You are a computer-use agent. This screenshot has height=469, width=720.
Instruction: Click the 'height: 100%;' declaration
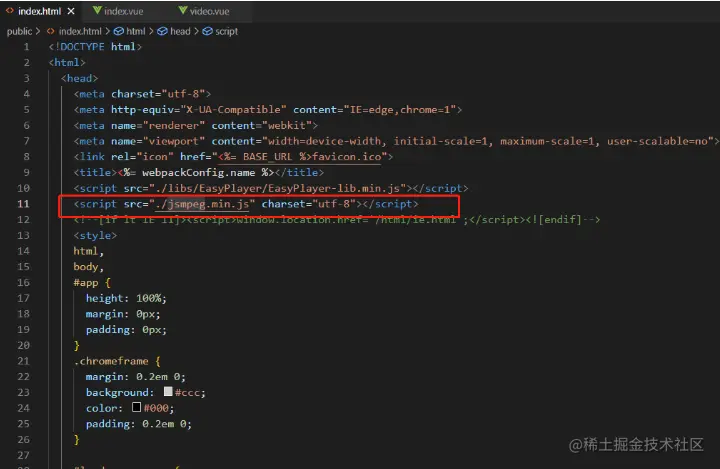coord(126,298)
